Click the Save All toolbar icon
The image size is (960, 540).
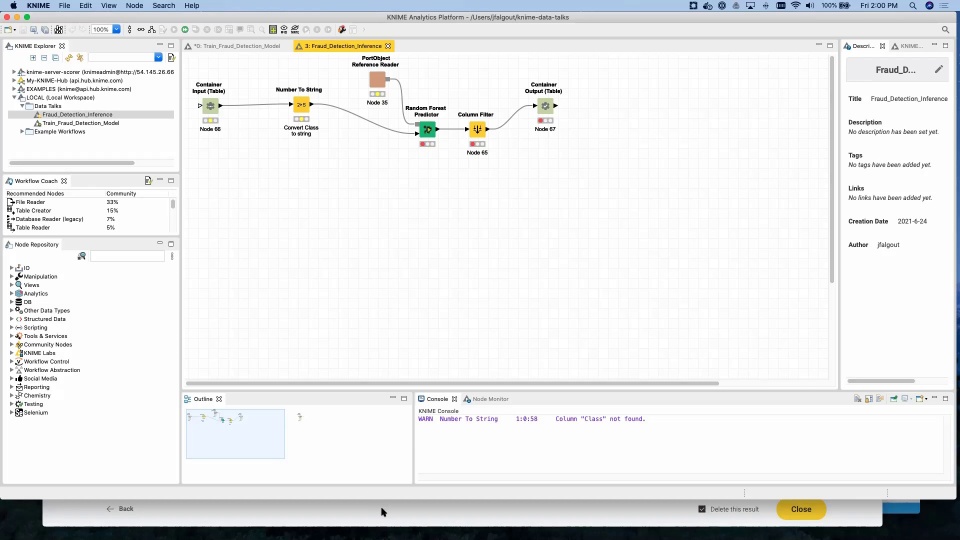click(45, 29)
